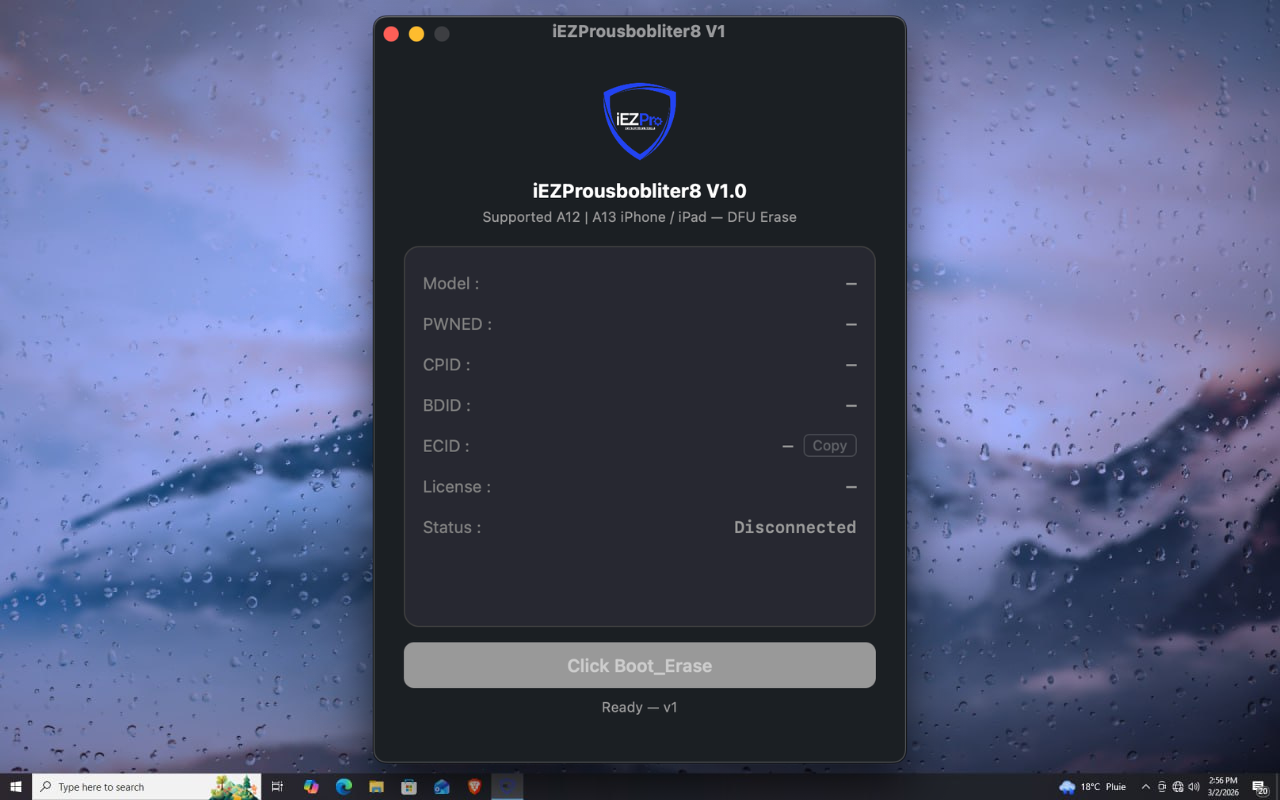This screenshot has width=1280, height=800.
Task: Open the network status tray icon
Action: click(1178, 787)
